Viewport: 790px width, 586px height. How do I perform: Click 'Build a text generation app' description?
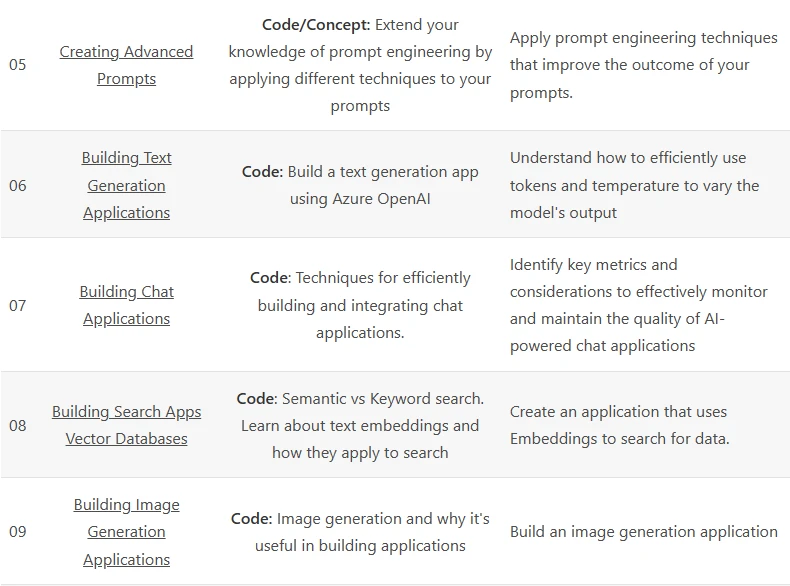tap(360, 185)
